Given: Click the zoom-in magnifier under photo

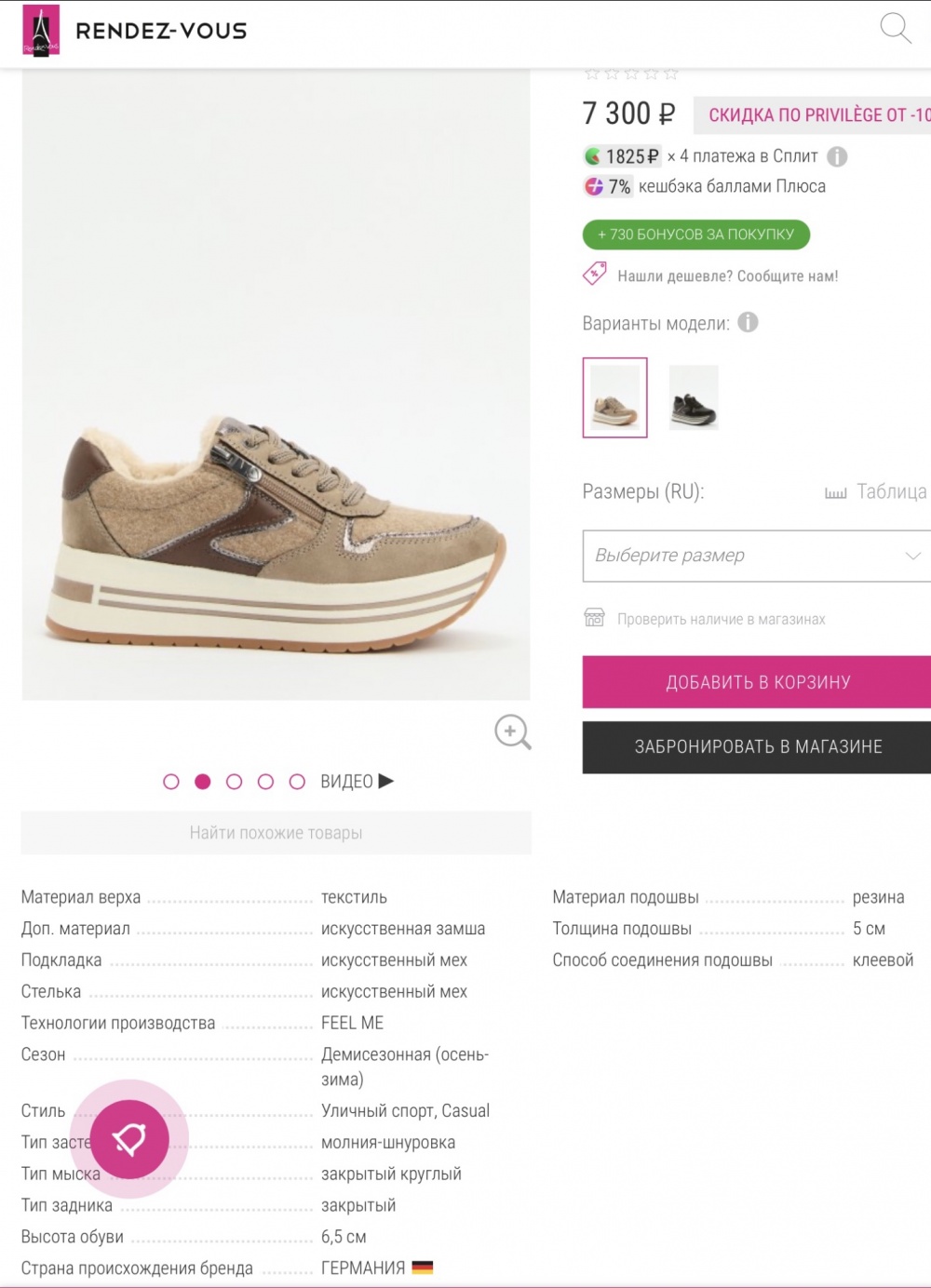Looking at the screenshot, I should pyautogui.click(x=512, y=731).
